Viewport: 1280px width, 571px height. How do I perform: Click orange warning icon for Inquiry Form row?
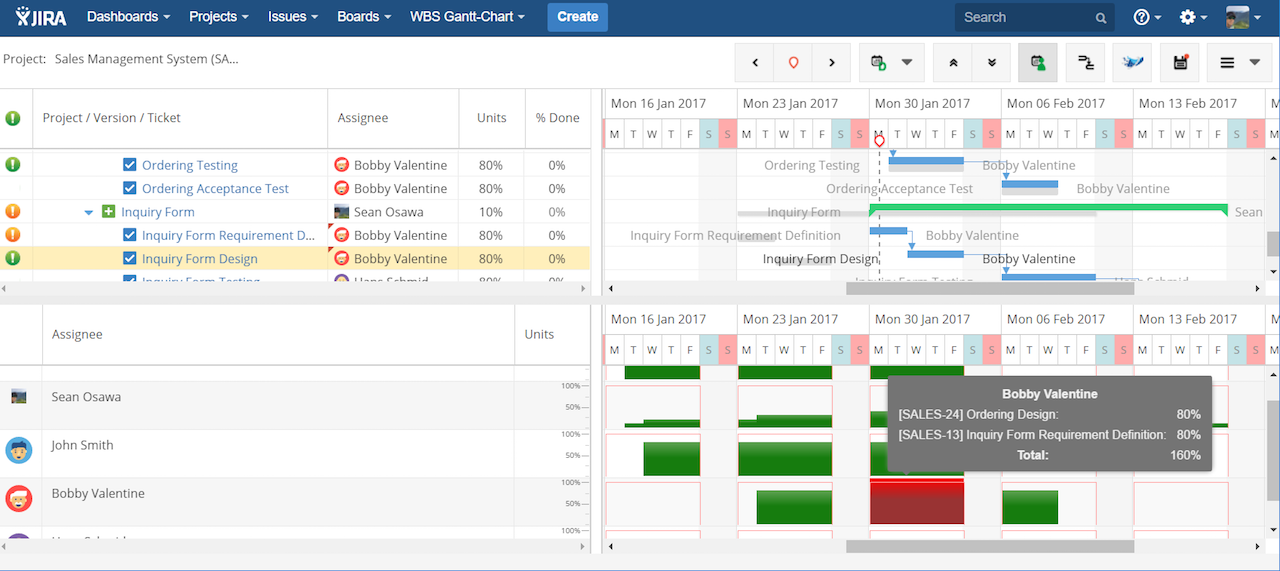click(13, 212)
